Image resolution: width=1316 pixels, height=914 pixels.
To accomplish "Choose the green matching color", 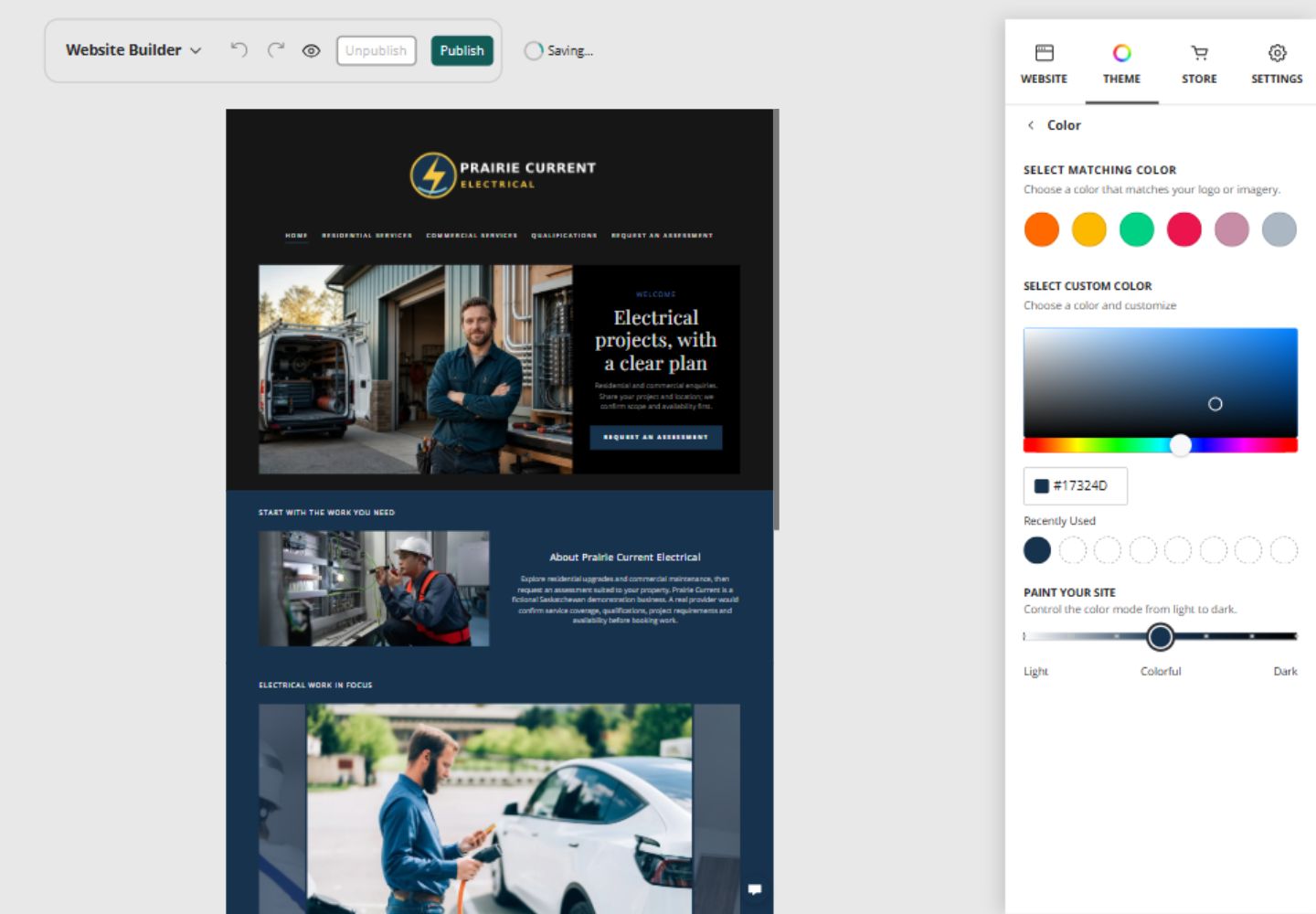I will tap(1137, 229).
